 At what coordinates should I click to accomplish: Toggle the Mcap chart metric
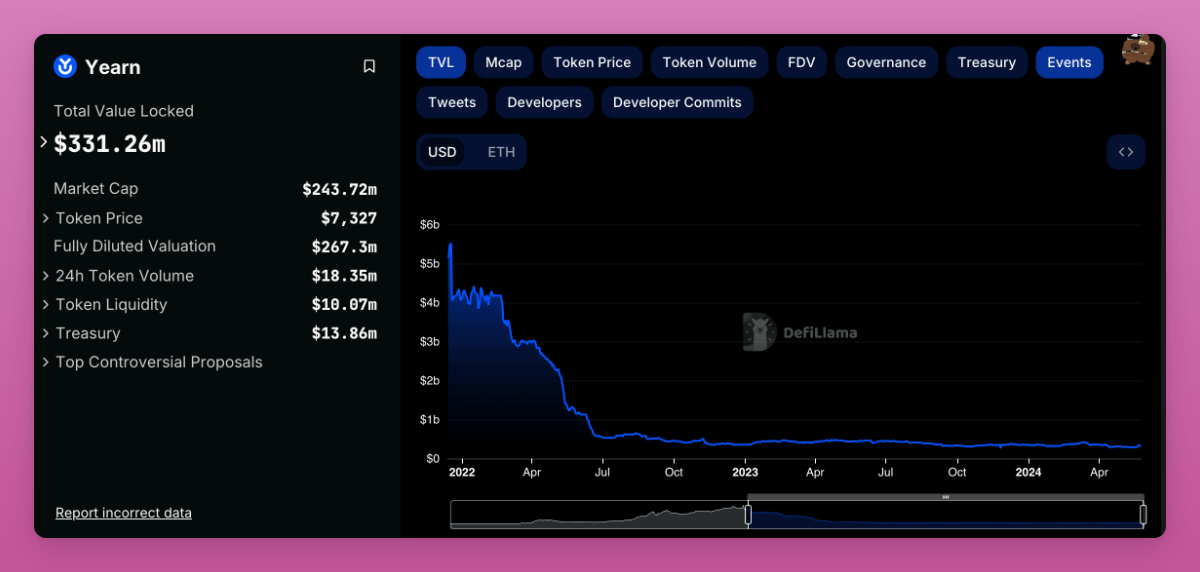tap(504, 62)
